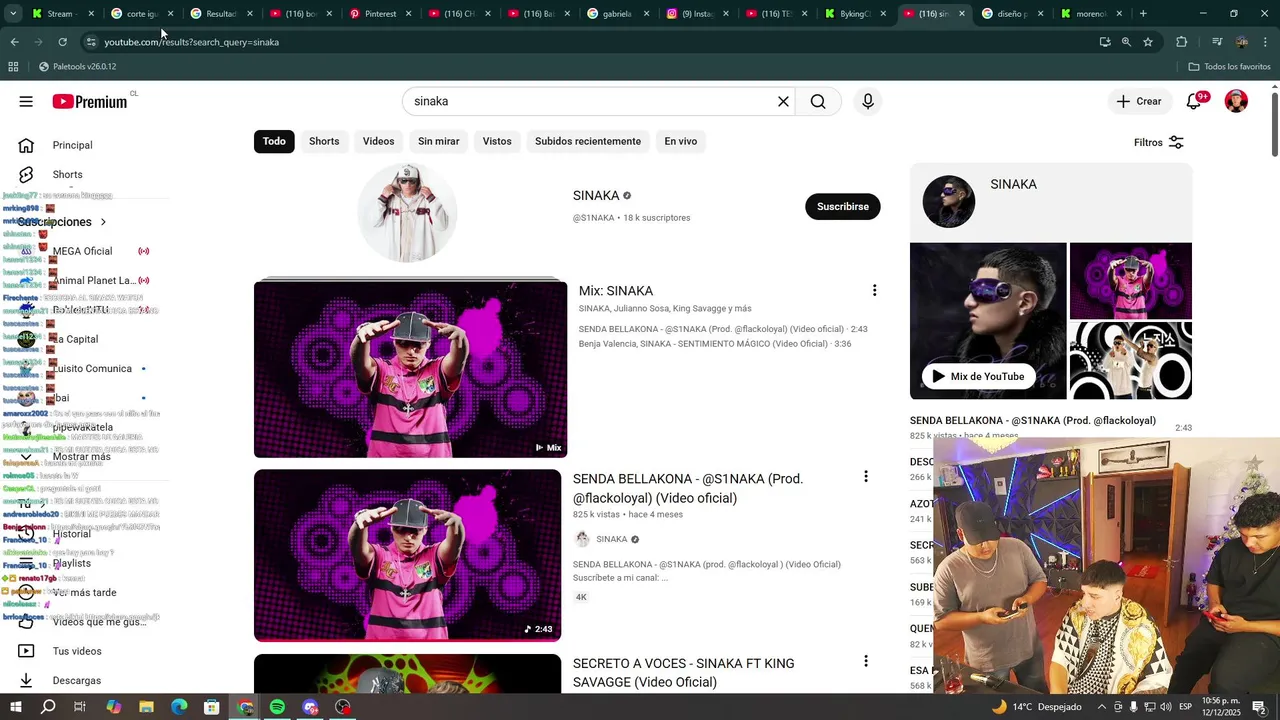
Task: Open Todos los favoritos bookmarks folder
Action: (x=1229, y=67)
